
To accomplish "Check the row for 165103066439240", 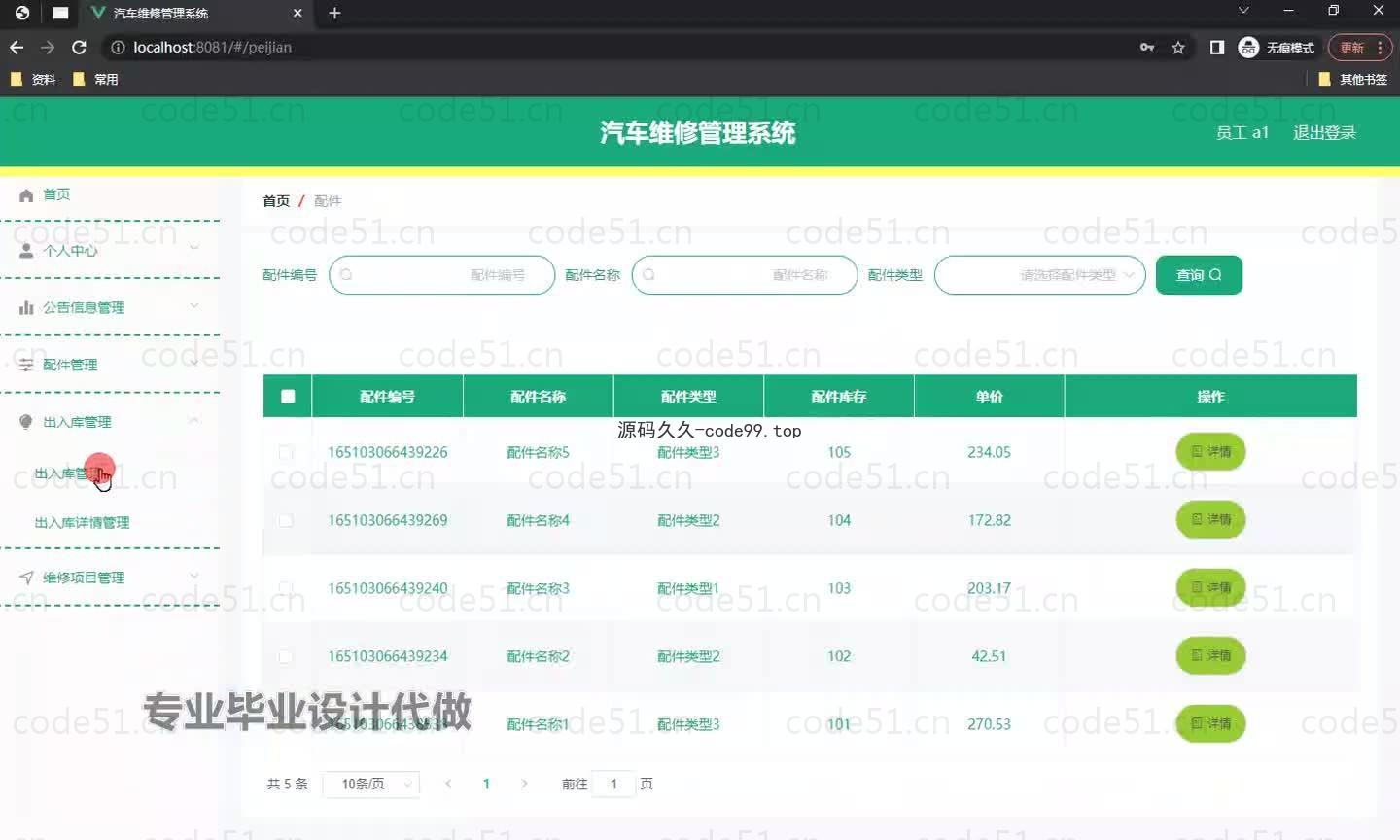I will click(286, 588).
